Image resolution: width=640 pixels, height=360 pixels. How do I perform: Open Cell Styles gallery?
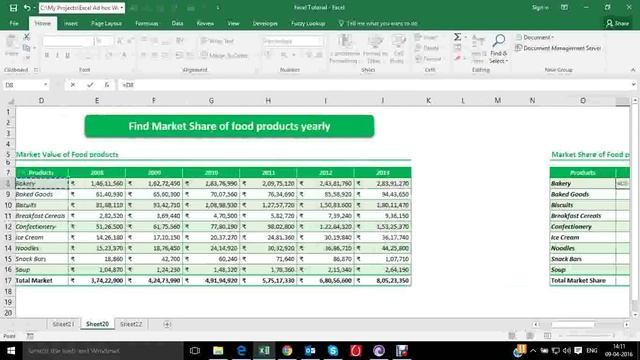coord(397,49)
